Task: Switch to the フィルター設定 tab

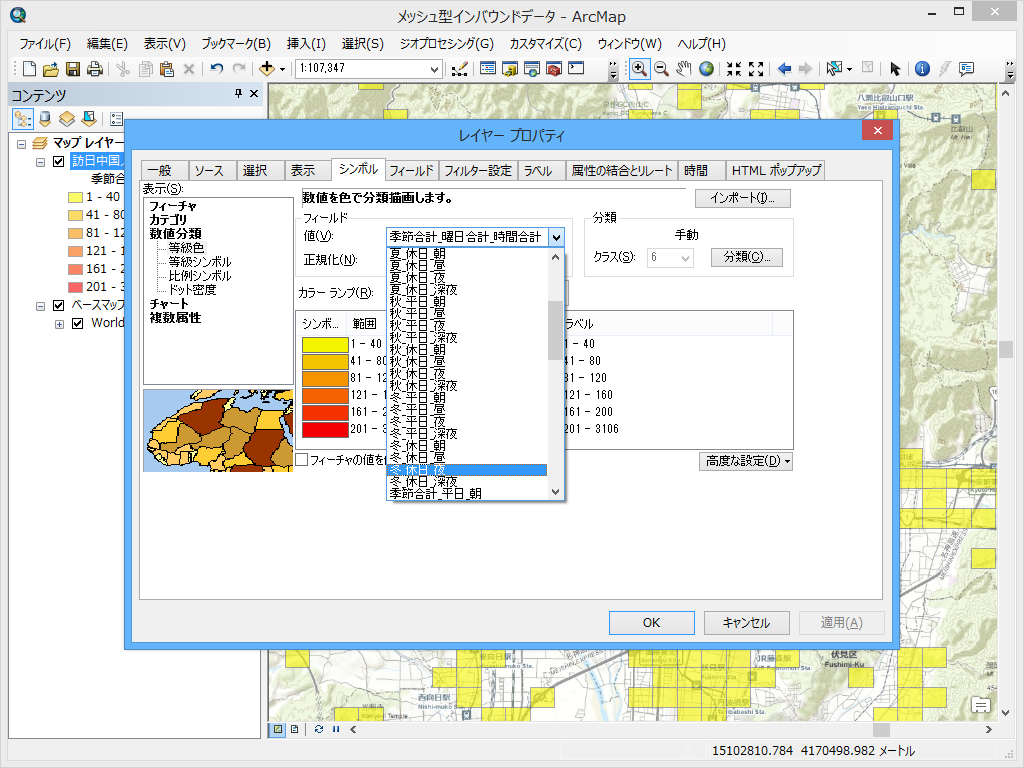Action: coord(478,170)
